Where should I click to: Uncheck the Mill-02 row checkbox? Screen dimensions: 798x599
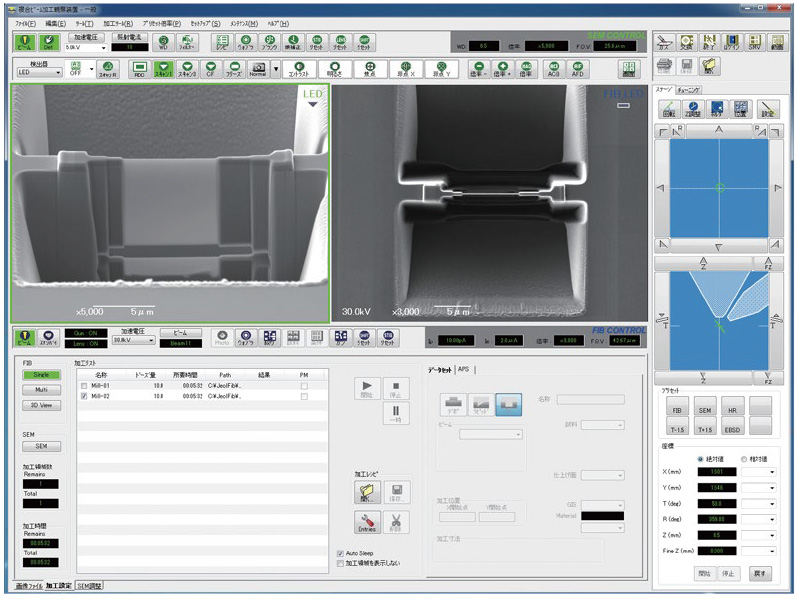coord(84,396)
